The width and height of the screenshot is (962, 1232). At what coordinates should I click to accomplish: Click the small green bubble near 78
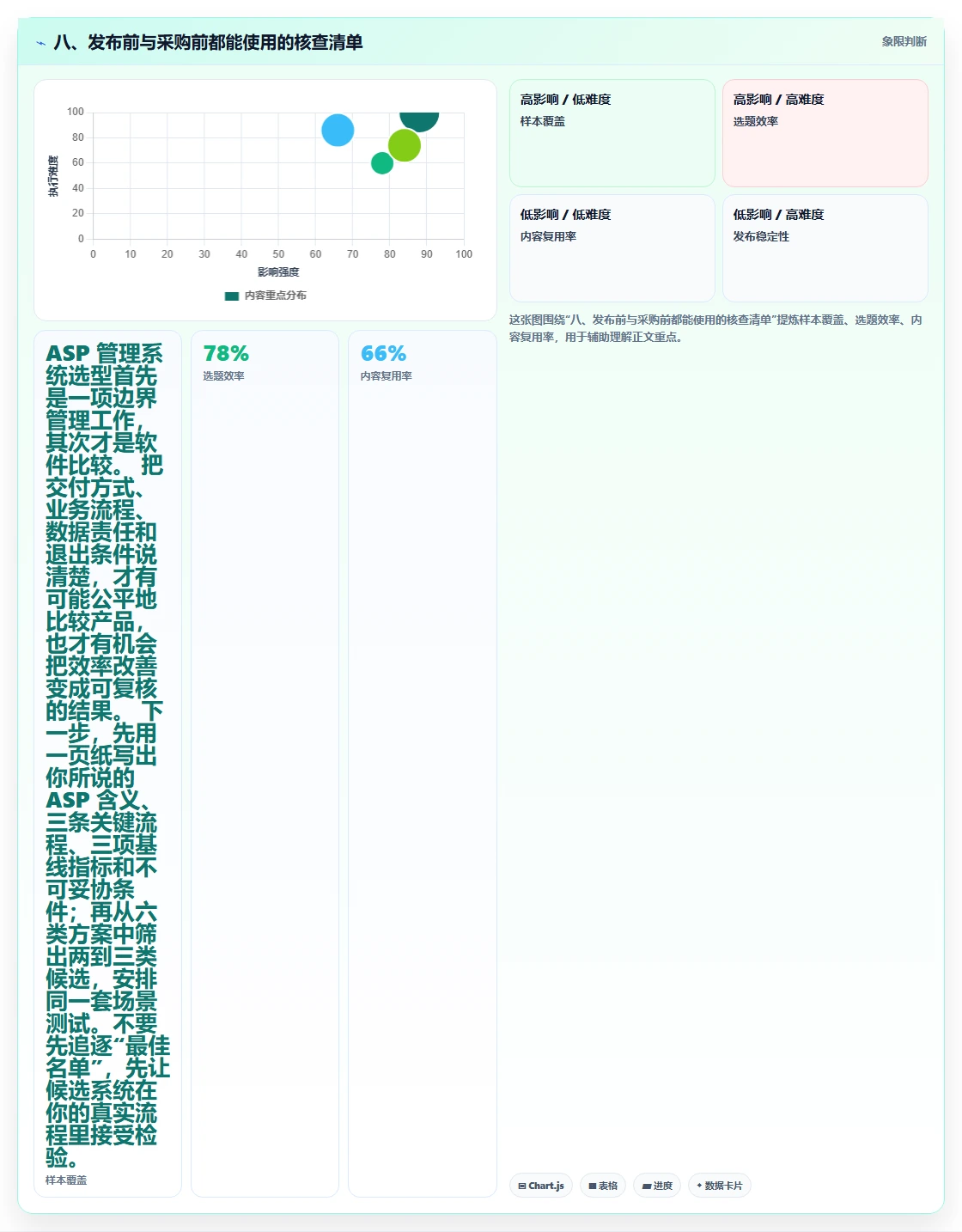tap(382, 163)
